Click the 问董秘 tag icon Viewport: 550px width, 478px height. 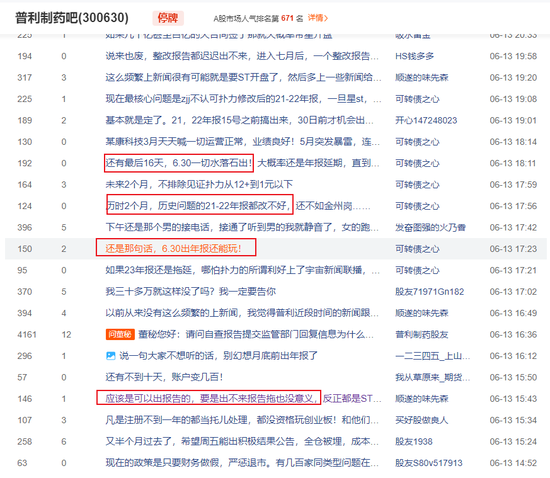[x=120, y=334]
